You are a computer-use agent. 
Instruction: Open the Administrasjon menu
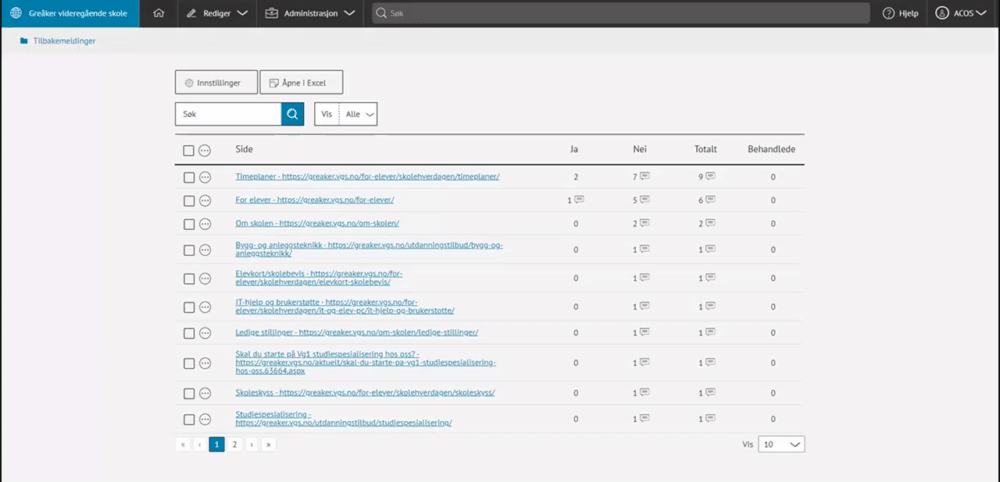(x=310, y=13)
